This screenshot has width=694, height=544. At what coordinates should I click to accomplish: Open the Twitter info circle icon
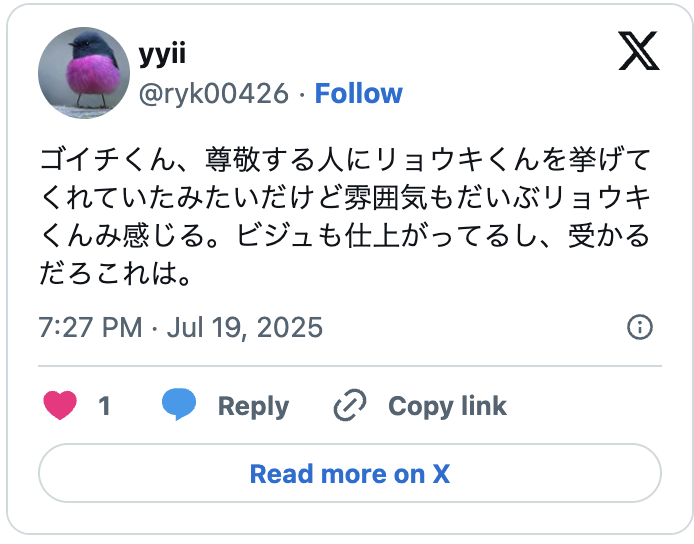pos(640,327)
